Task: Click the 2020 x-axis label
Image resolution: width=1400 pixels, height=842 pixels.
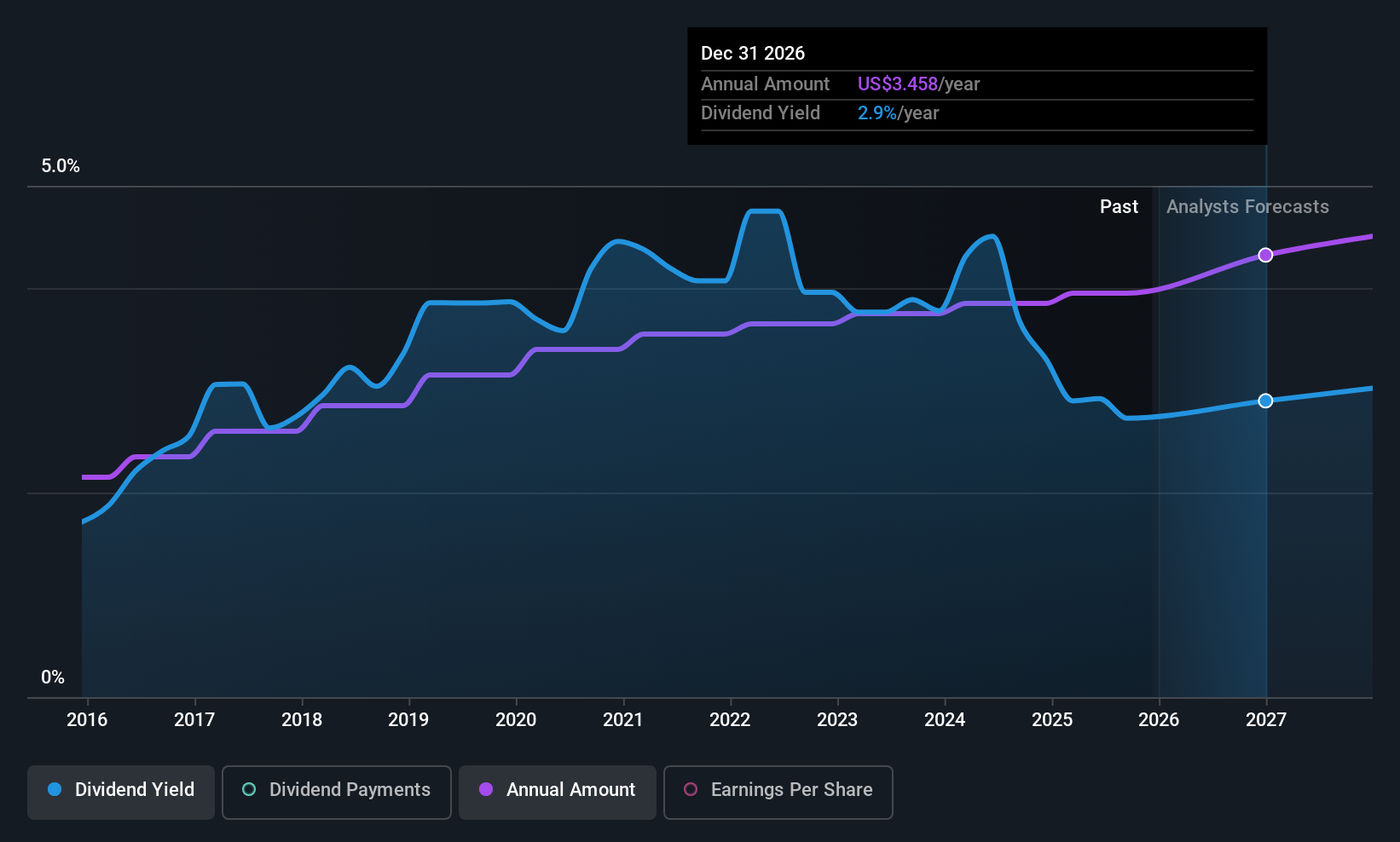Action: click(516, 719)
